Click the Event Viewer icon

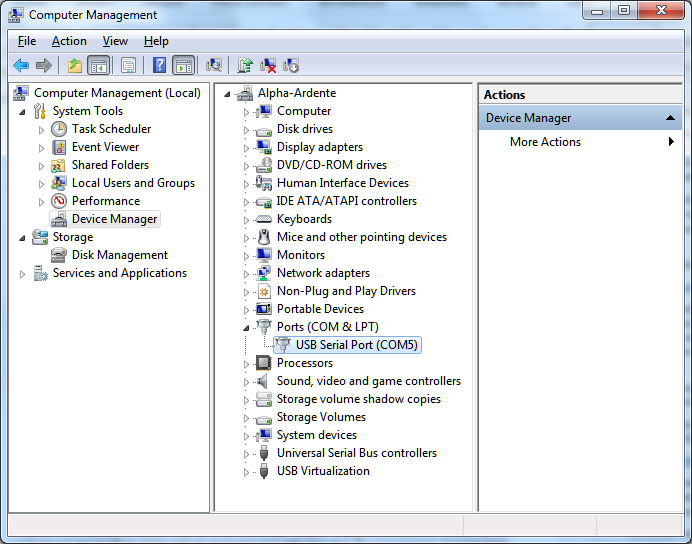pyautogui.click(x=59, y=147)
